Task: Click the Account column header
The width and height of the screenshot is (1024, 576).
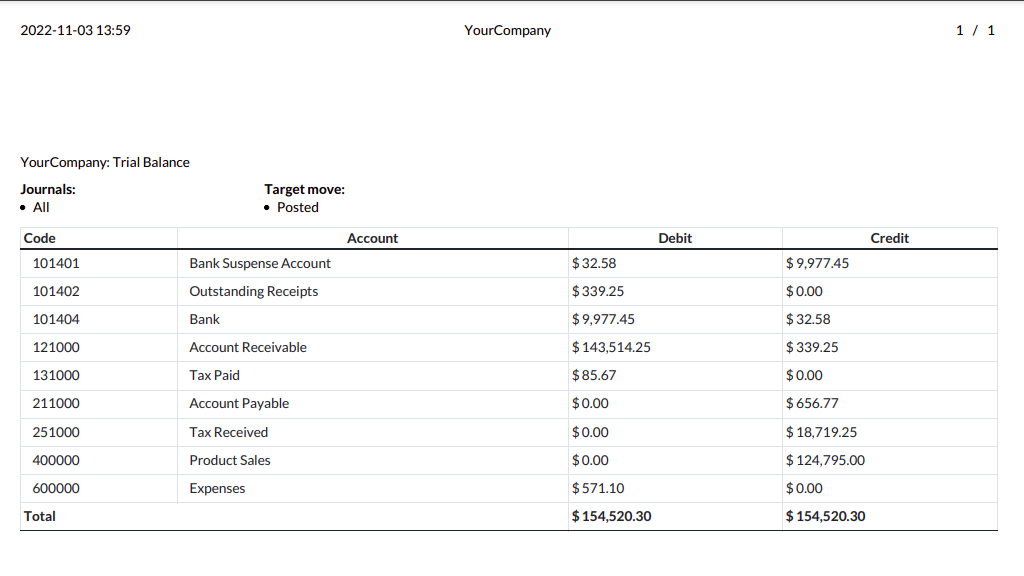Action: click(x=372, y=238)
